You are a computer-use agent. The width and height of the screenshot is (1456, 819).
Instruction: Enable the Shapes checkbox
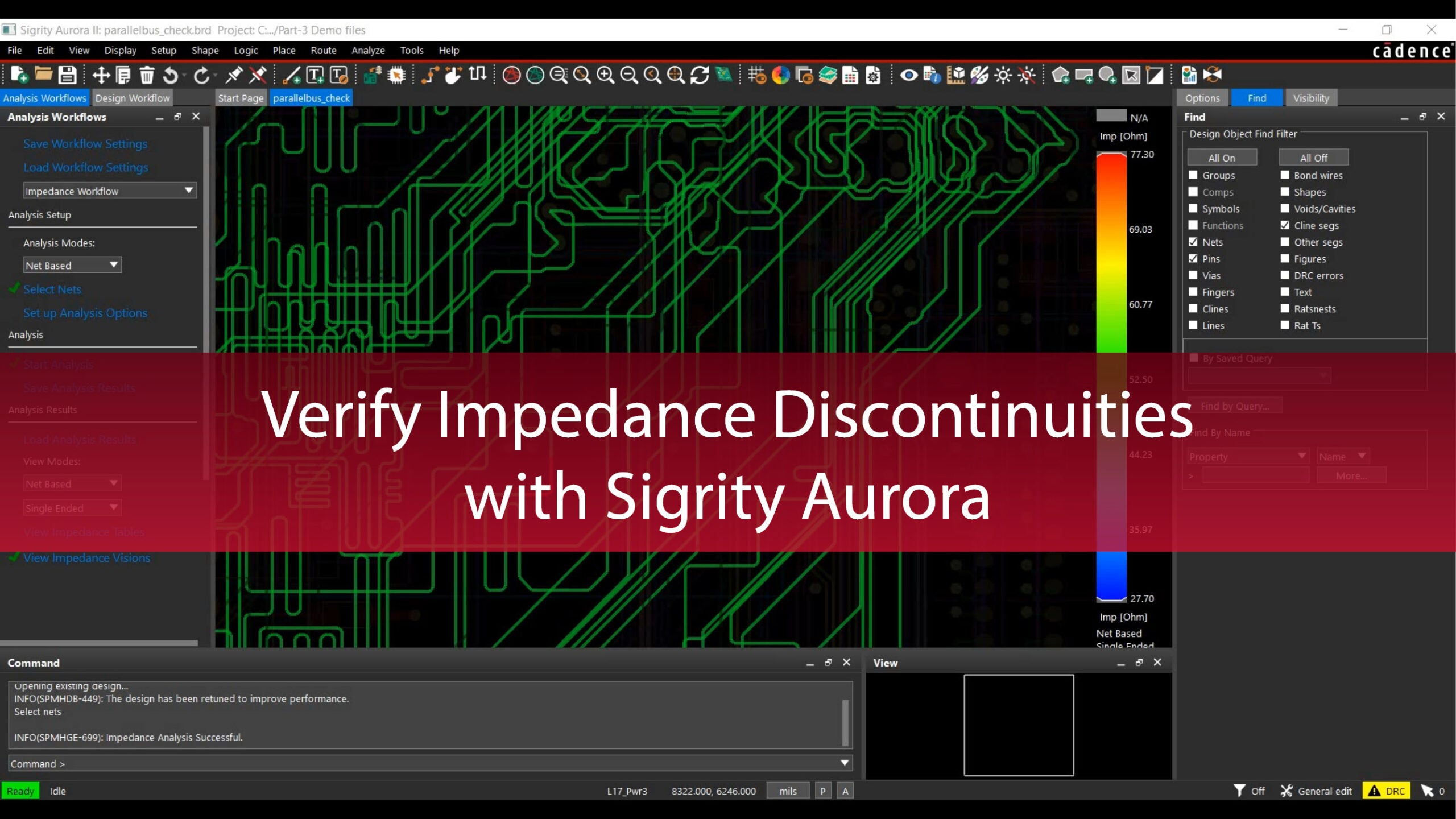(1285, 192)
